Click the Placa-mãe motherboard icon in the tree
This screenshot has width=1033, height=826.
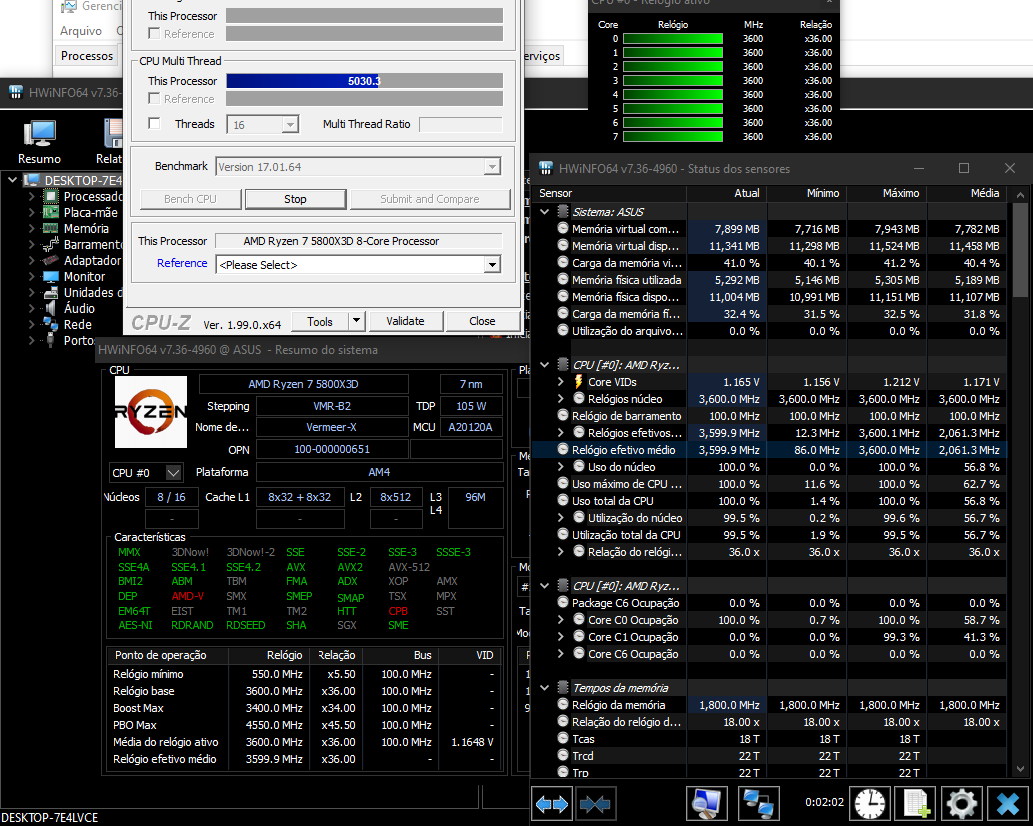(51, 212)
